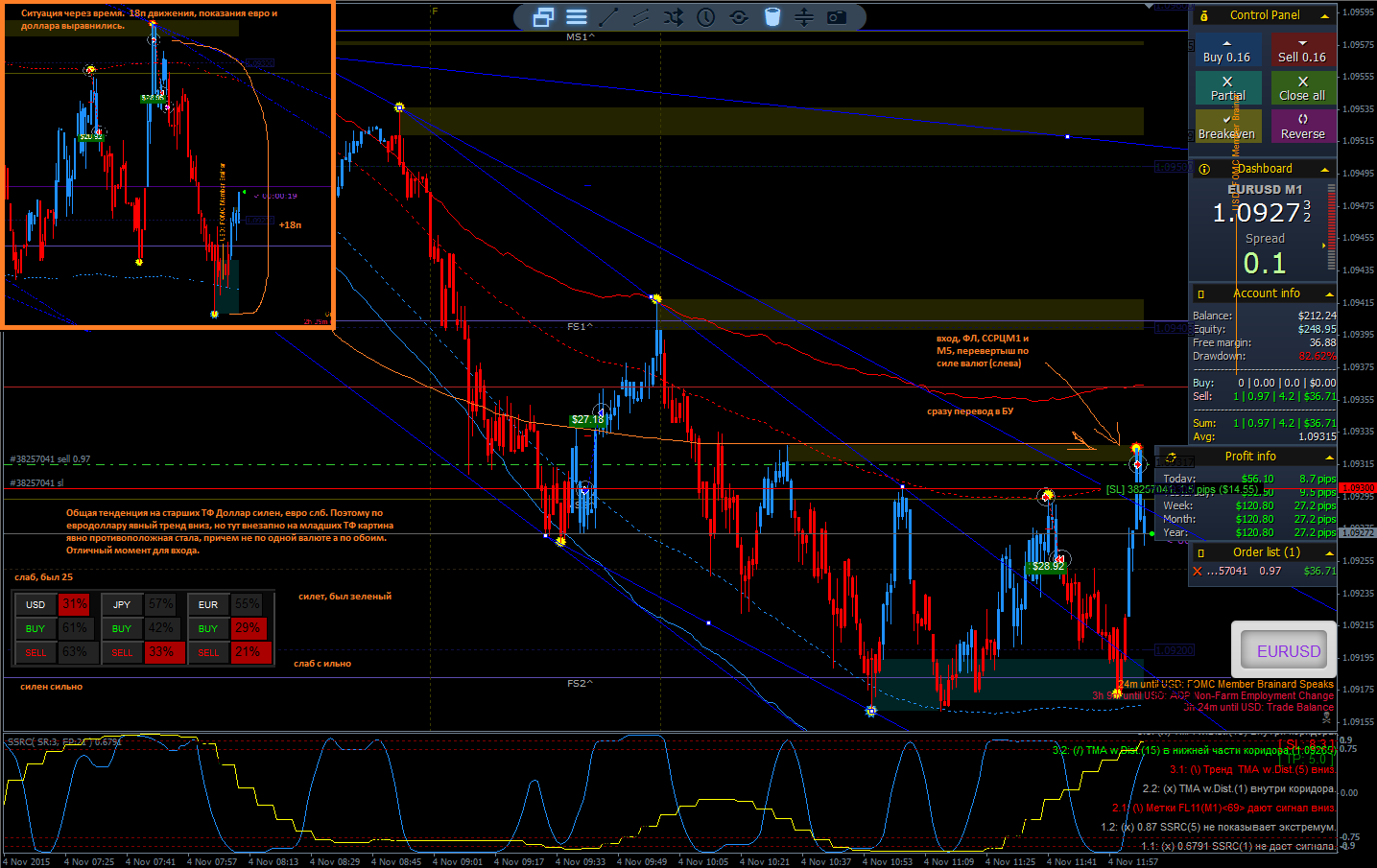Select the JPY currency strength cell
1377x868 pixels.
(122, 604)
